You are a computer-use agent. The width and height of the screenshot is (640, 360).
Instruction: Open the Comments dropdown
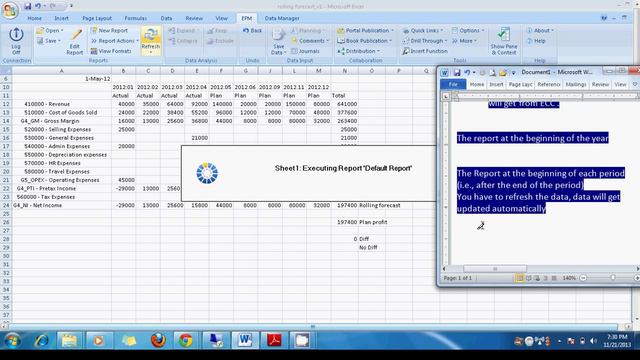tap(310, 41)
